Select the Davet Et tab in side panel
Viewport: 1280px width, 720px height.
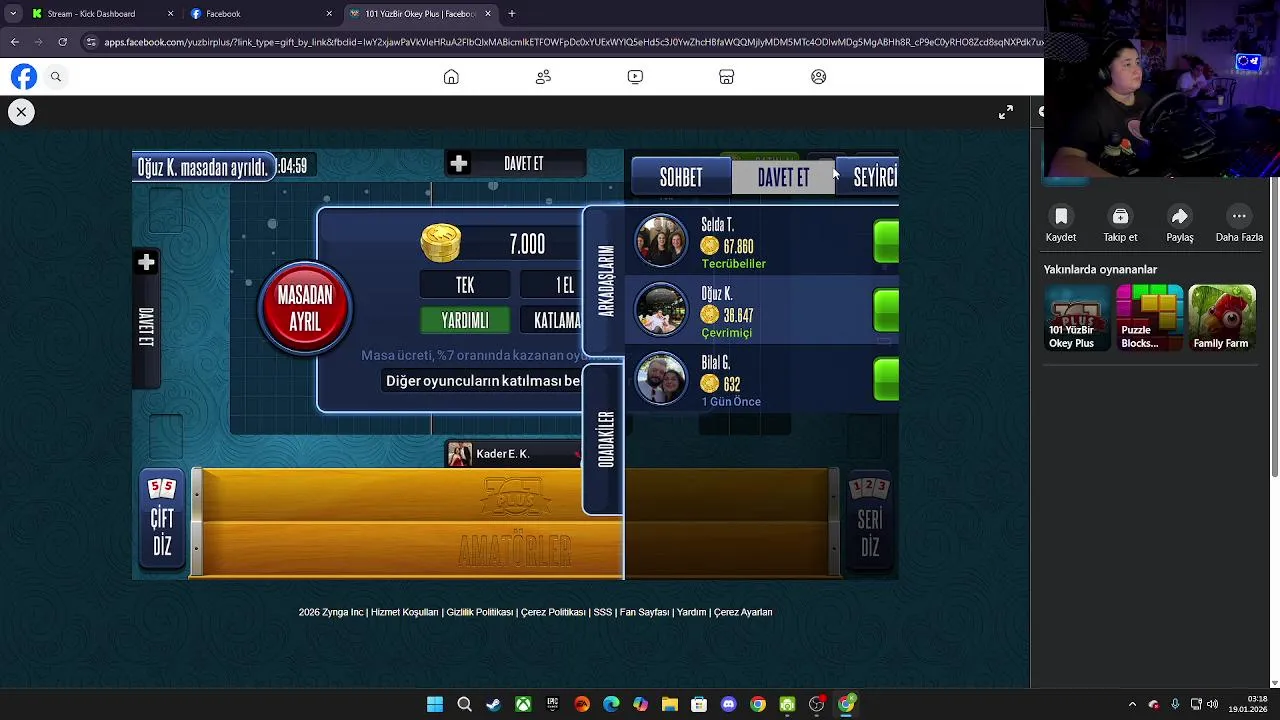783,177
